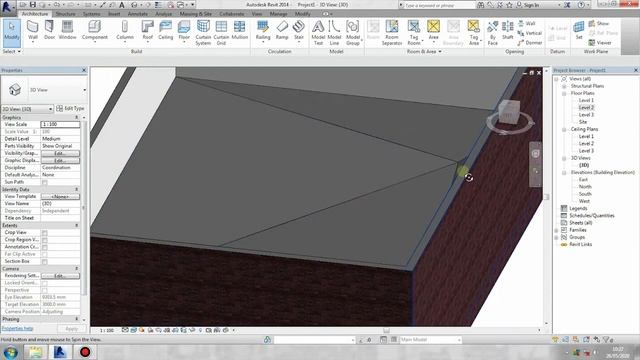This screenshot has width=640, height=360.
Task: Open the Annotate ribbon tab
Action: (x=138, y=14)
